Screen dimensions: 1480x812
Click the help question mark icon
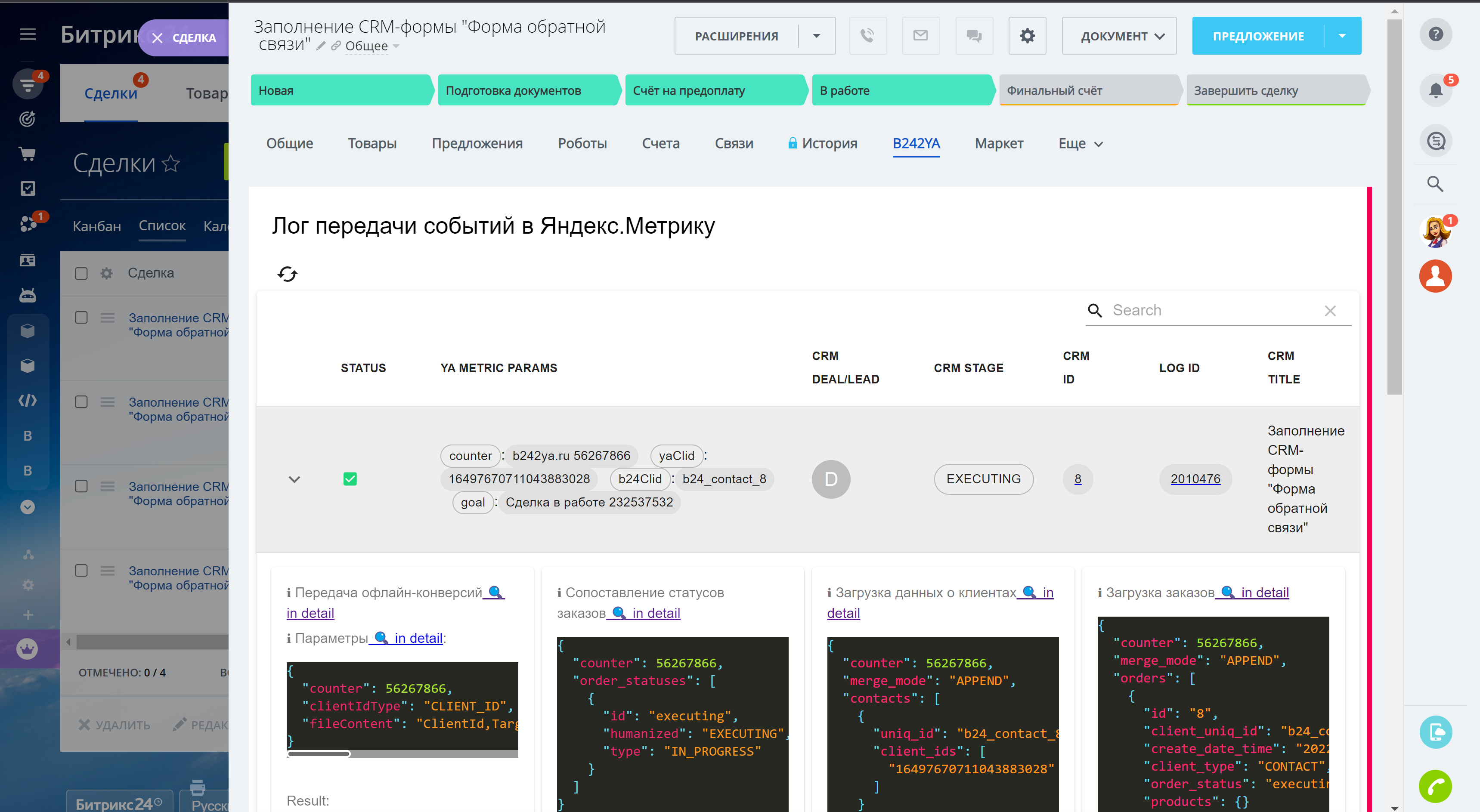click(1435, 34)
